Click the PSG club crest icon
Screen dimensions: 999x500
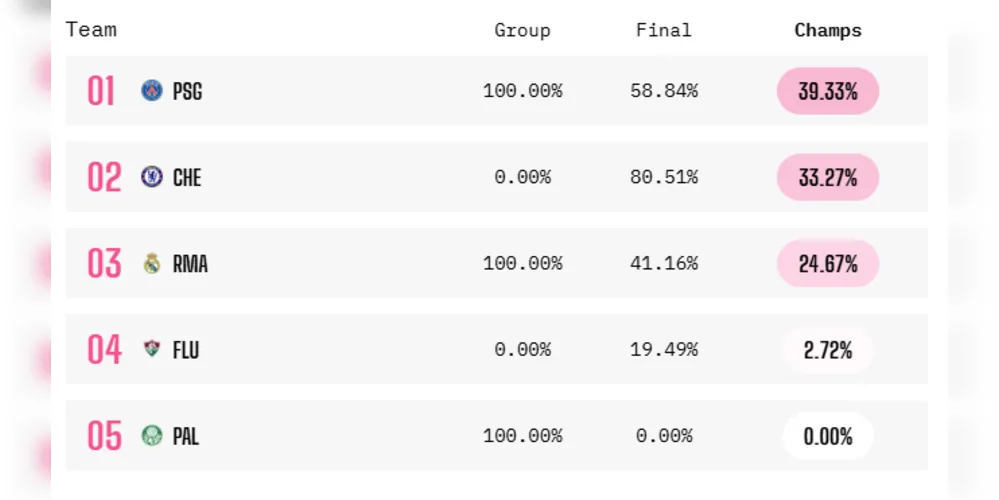[152, 90]
